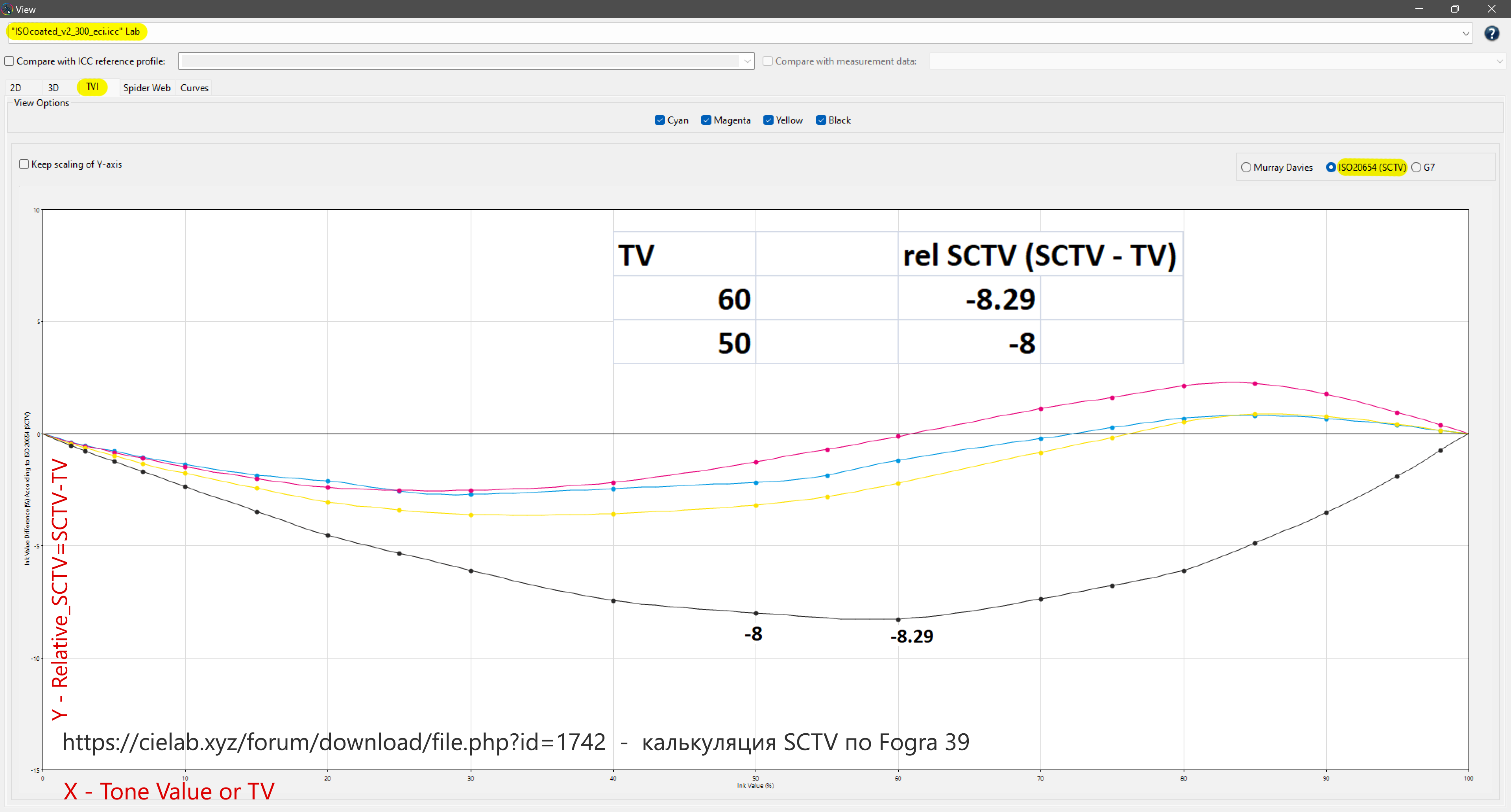Restore down the View window
The image size is (1511, 812).
(1455, 9)
